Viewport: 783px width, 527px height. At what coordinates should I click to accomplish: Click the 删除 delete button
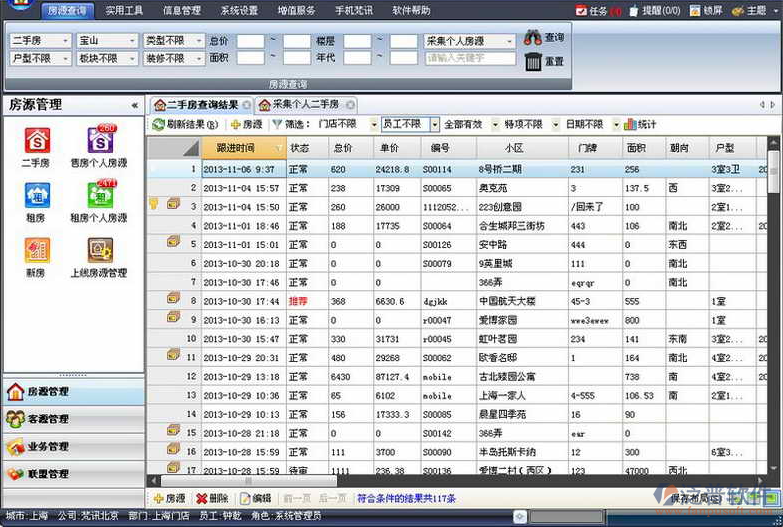coord(213,498)
